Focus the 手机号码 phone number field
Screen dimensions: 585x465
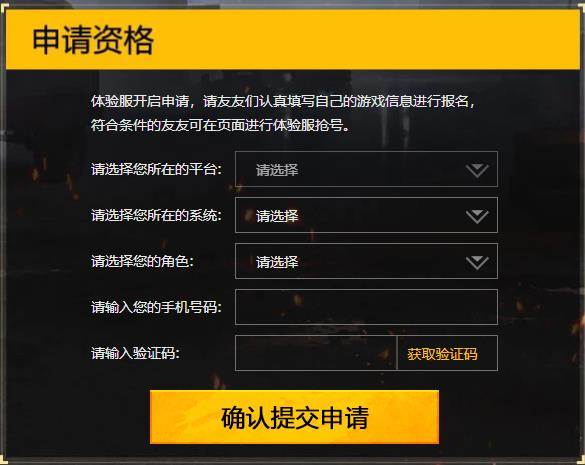point(366,307)
